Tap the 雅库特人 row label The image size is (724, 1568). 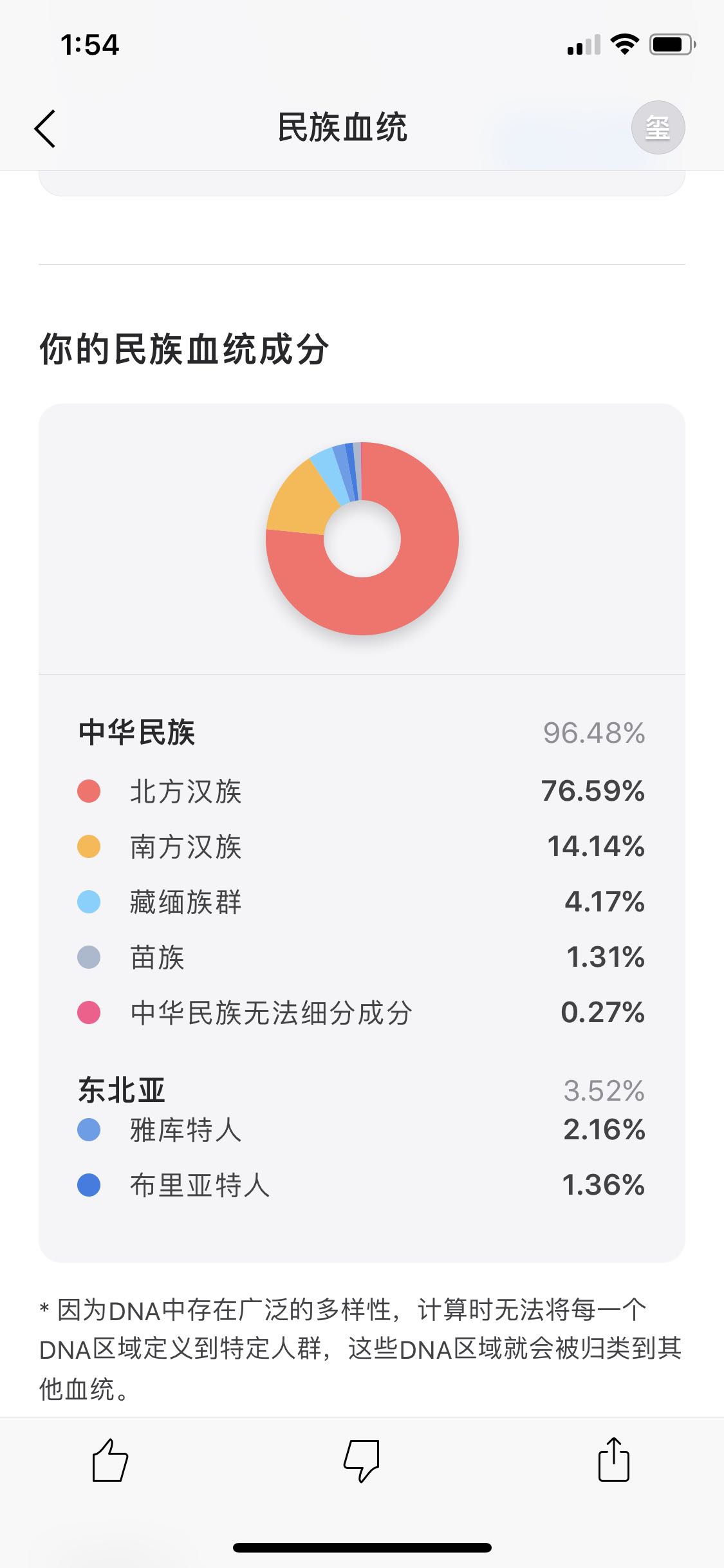(185, 1130)
